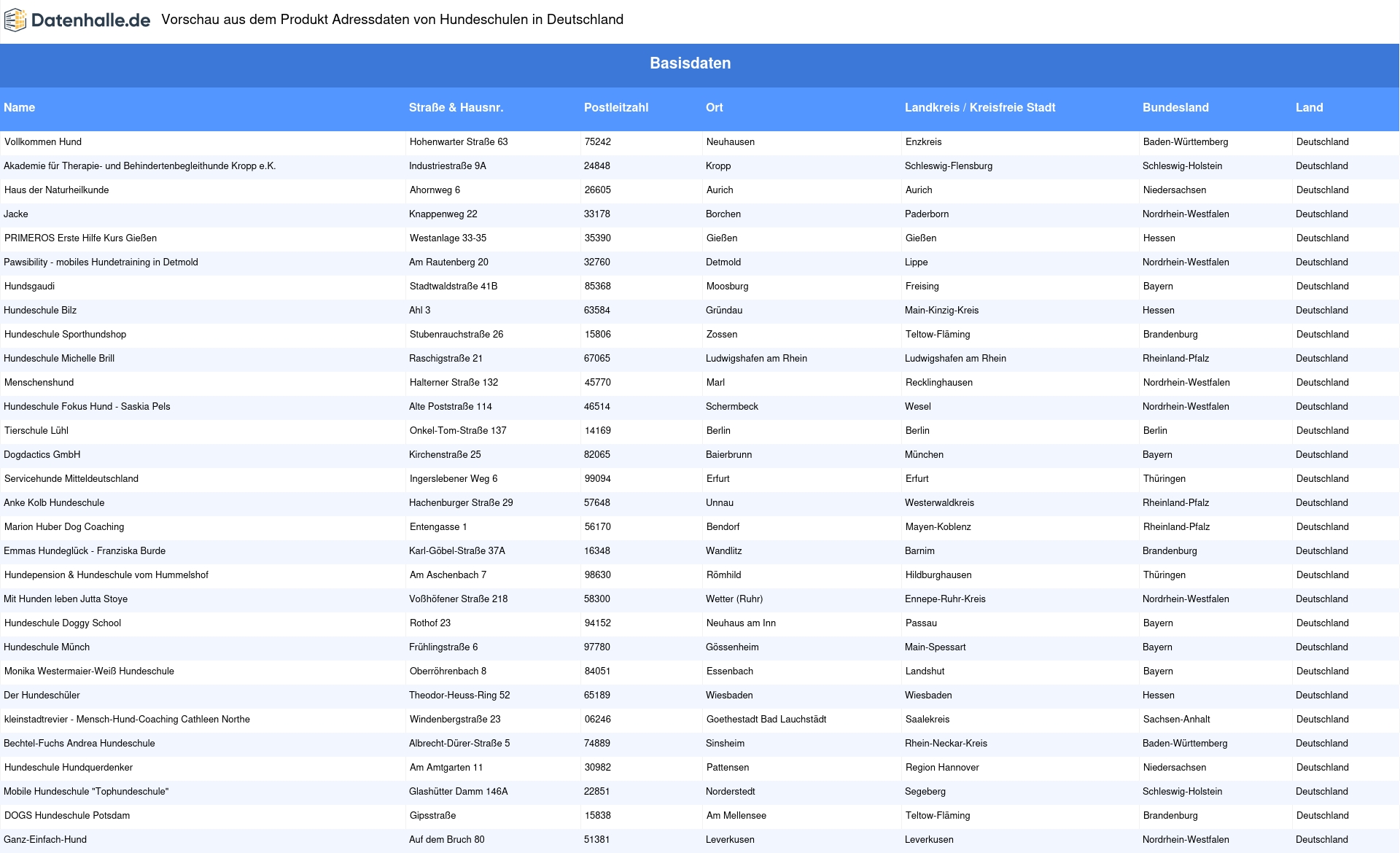Click the Hundeschule Doggy School name
Viewport: 1400px width, 853px height.
(63, 623)
